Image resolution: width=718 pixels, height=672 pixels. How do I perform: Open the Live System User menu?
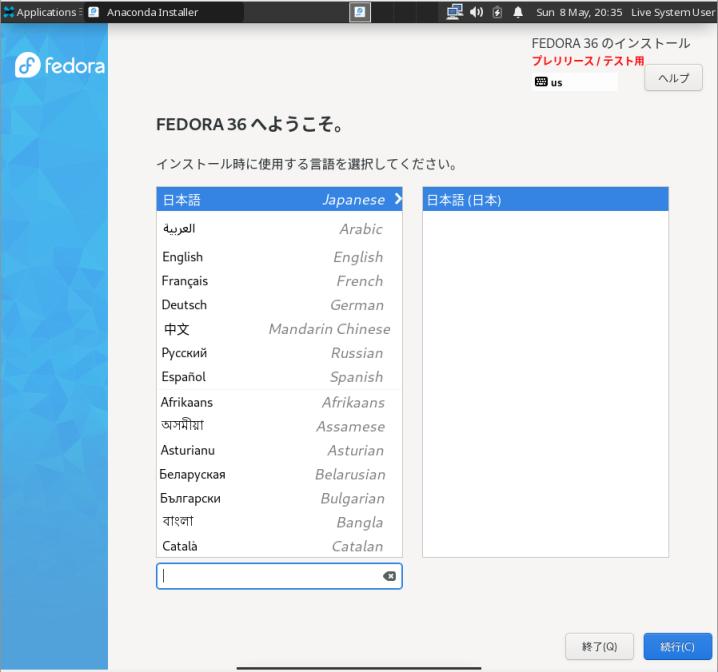click(x=672, y=12)
